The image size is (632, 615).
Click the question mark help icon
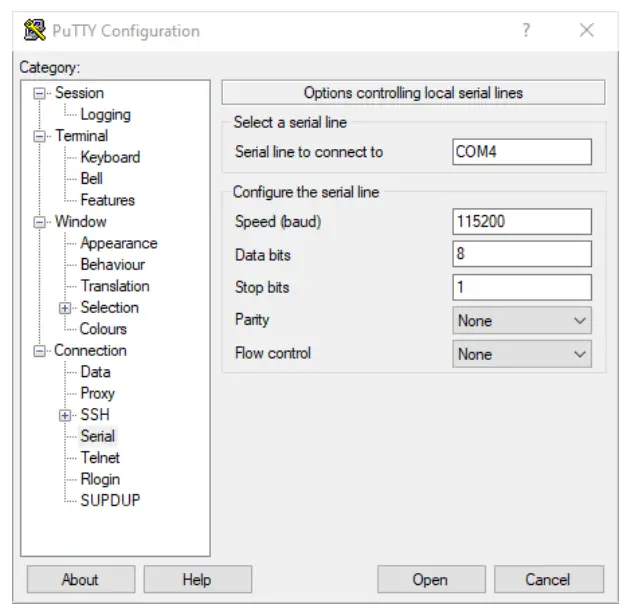pyautogui.click(x=526, y=30)
